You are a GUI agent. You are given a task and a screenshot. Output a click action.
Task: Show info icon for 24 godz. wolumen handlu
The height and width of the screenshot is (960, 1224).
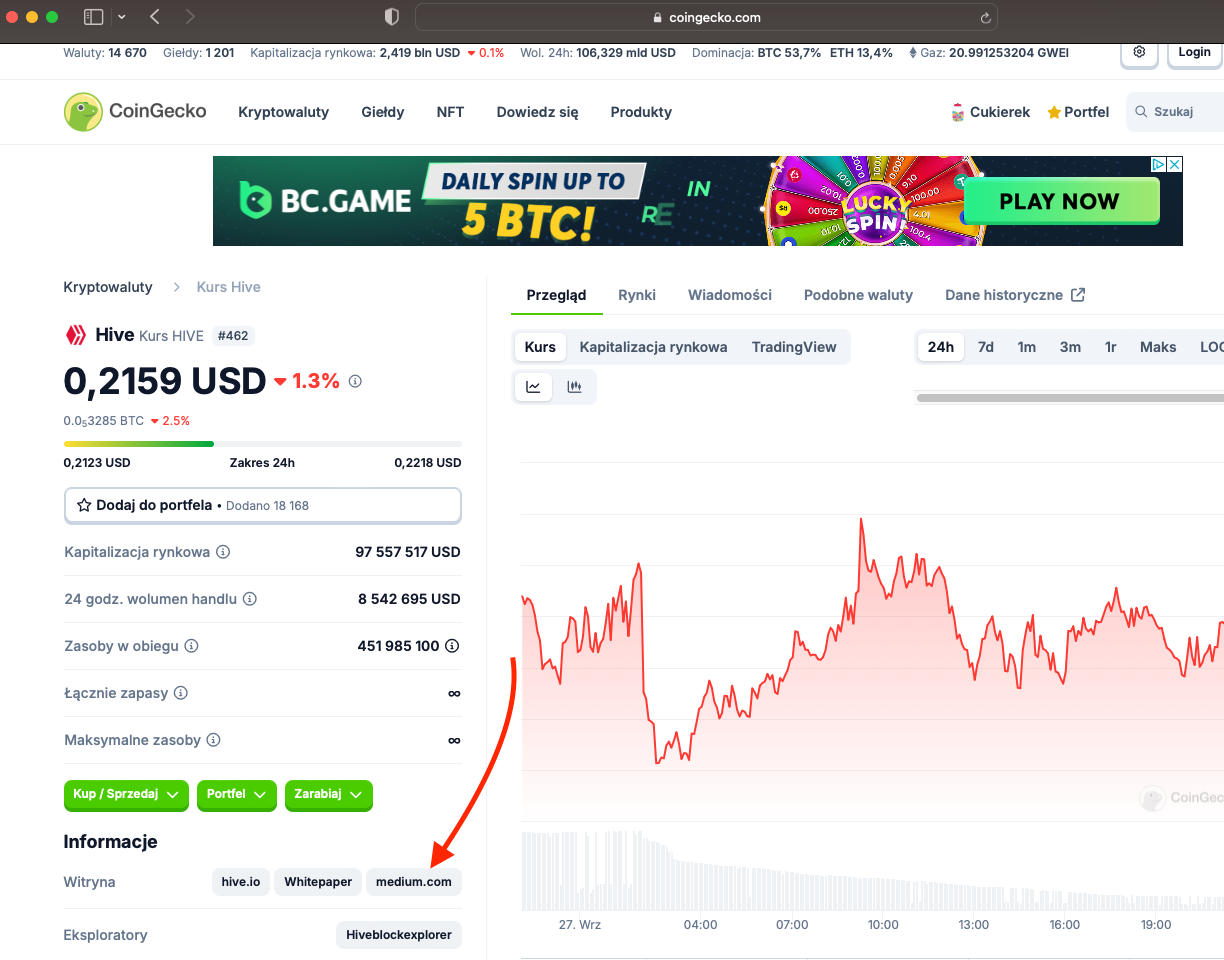pyautogui.click(x=250, y=599)
